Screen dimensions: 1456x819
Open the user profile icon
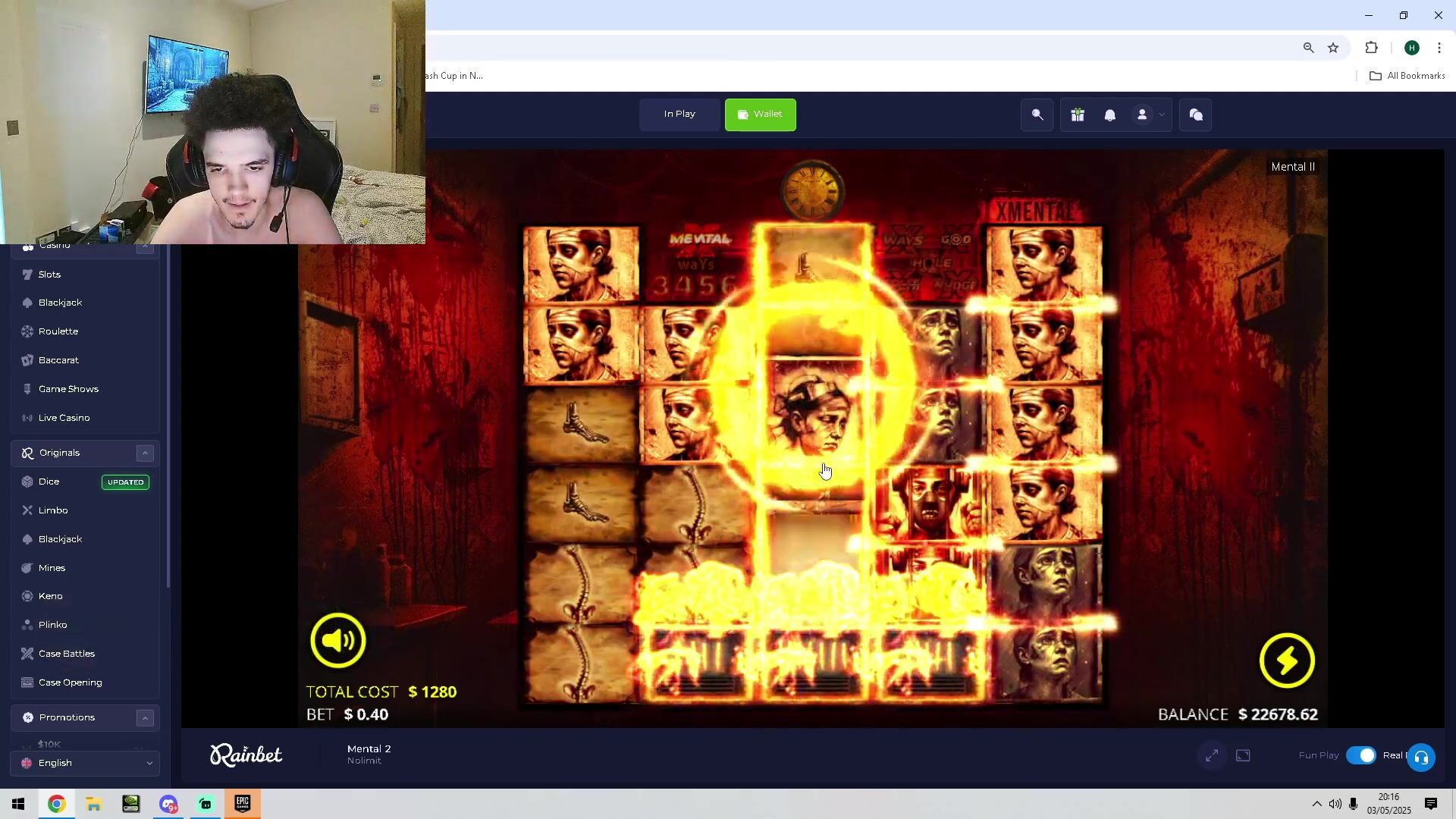[1142, 115]
